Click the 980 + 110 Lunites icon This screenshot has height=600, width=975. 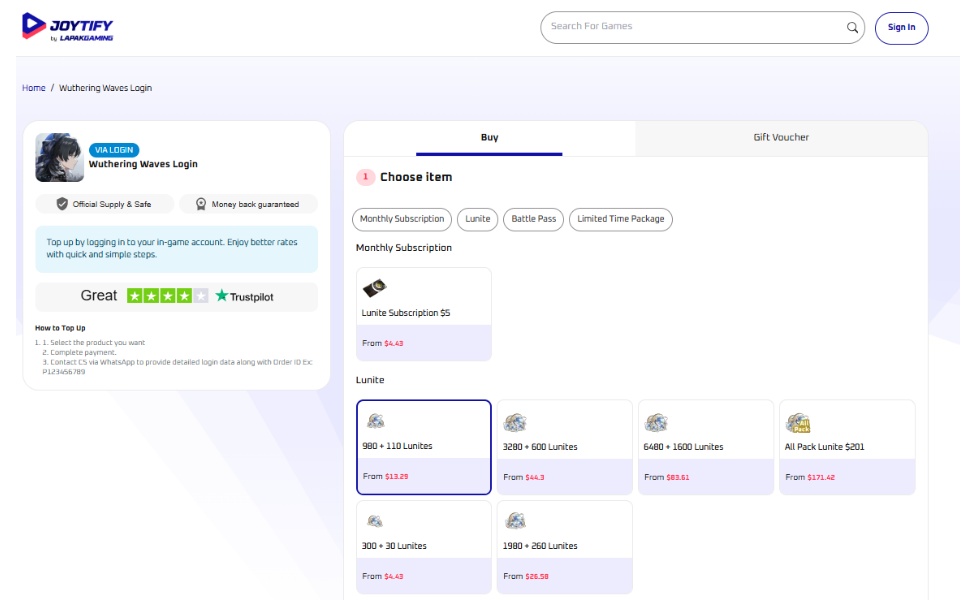(x=376, y=421)
